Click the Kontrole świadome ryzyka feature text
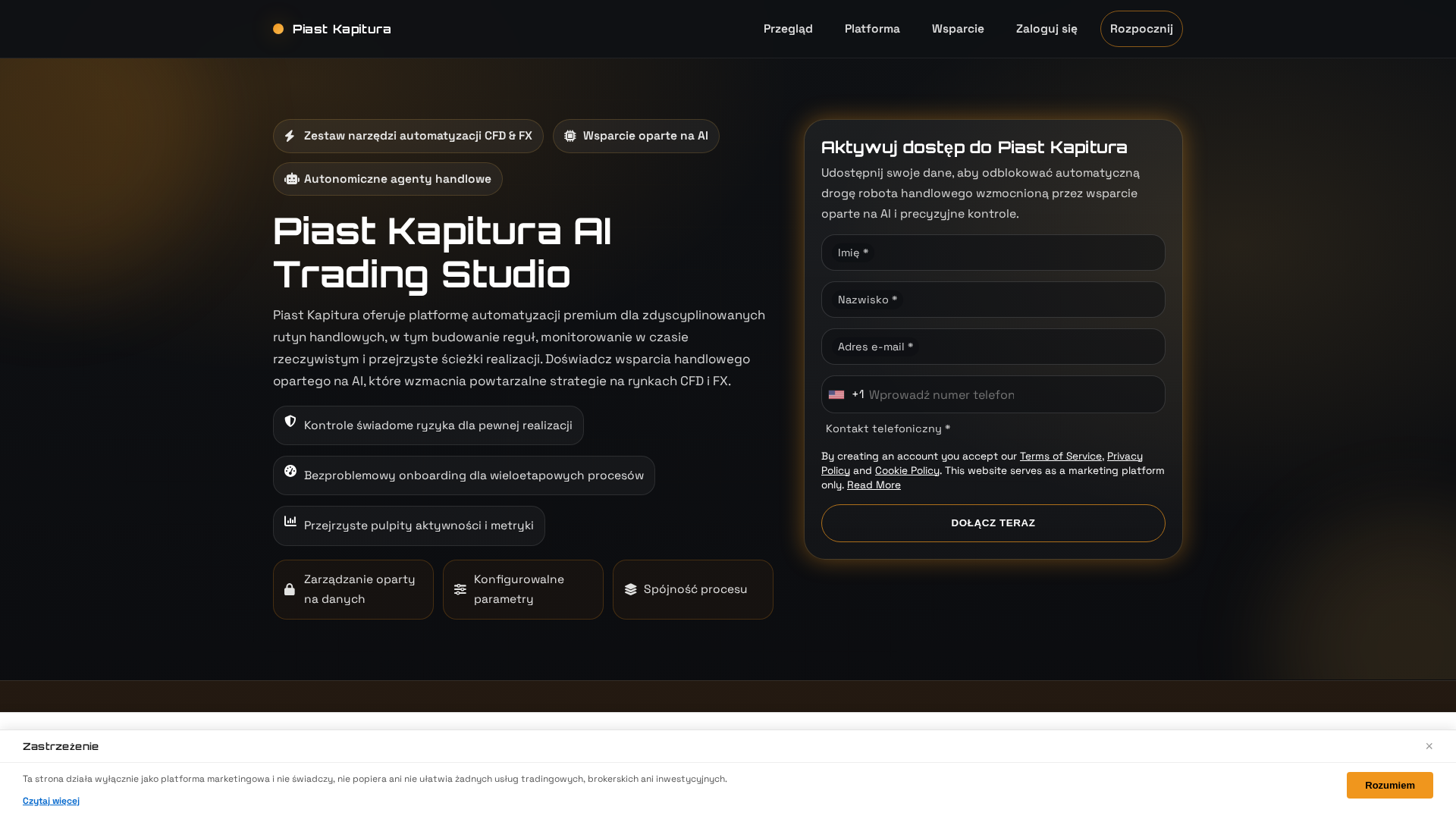The image size is (1456, 819). pyautogui.click(x=438, y=425)
